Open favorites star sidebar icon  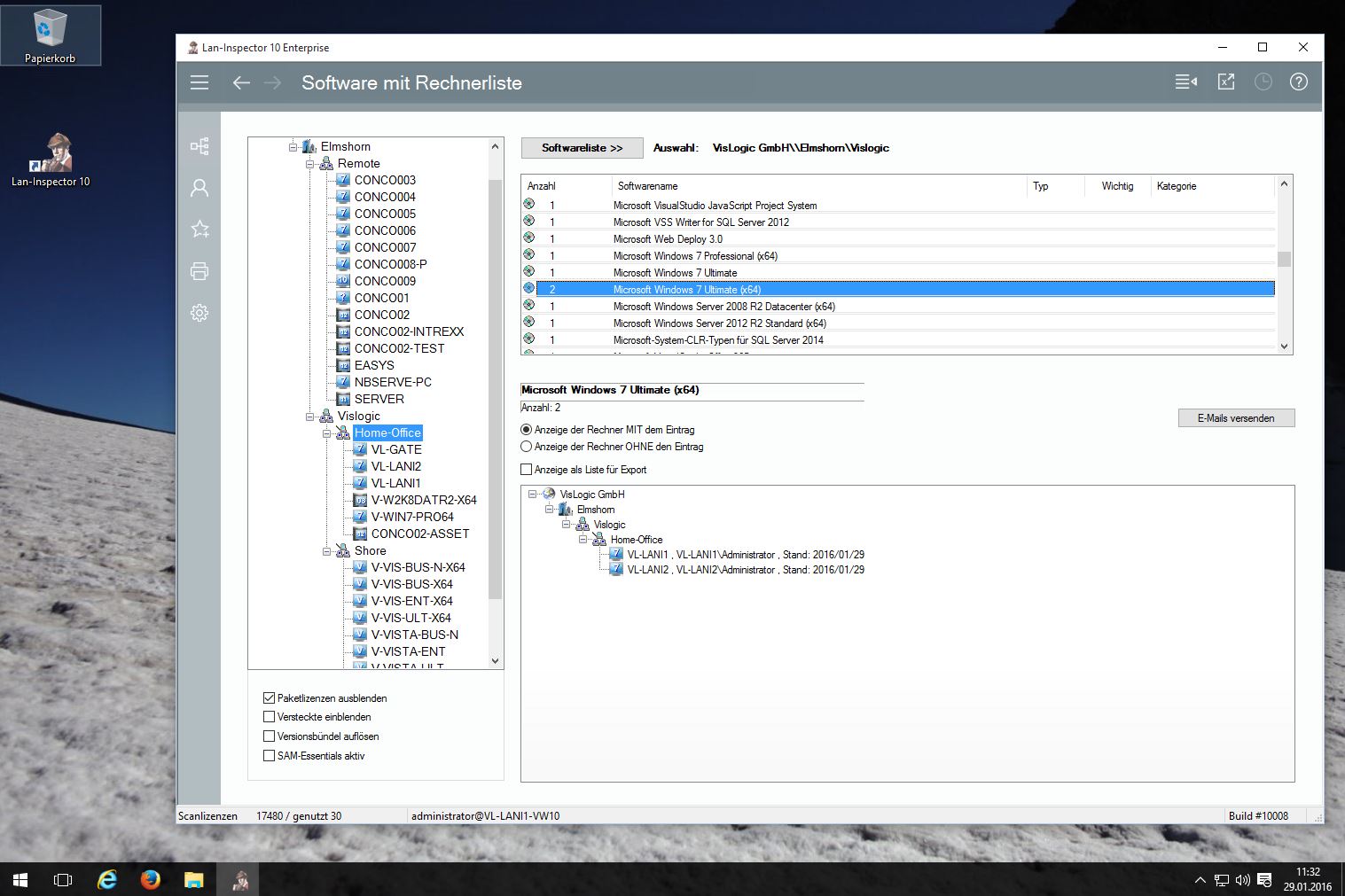click(199, 230)
